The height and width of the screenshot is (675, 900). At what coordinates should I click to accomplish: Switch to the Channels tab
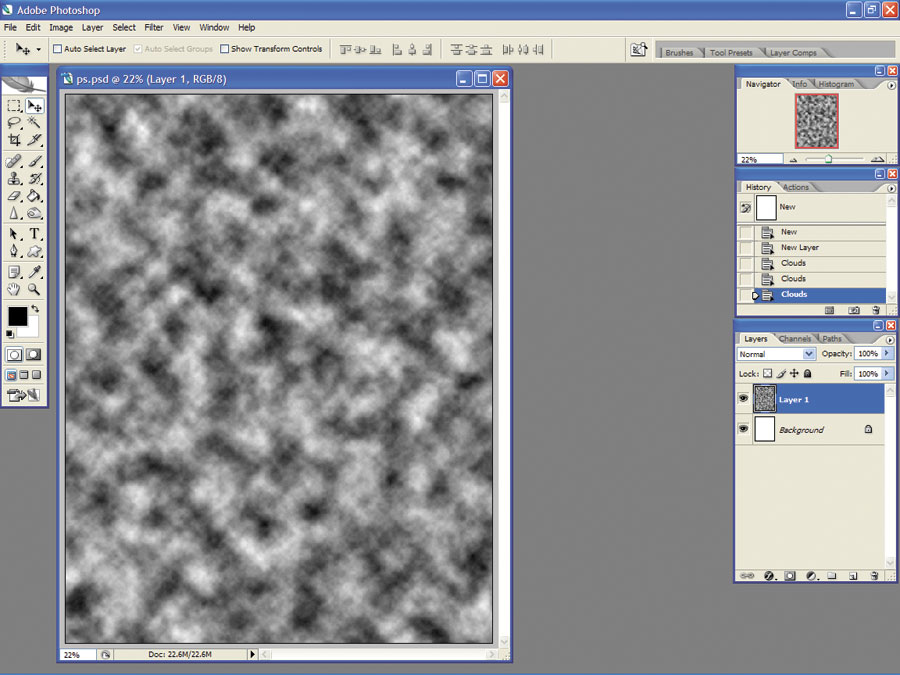pos(795,339)
